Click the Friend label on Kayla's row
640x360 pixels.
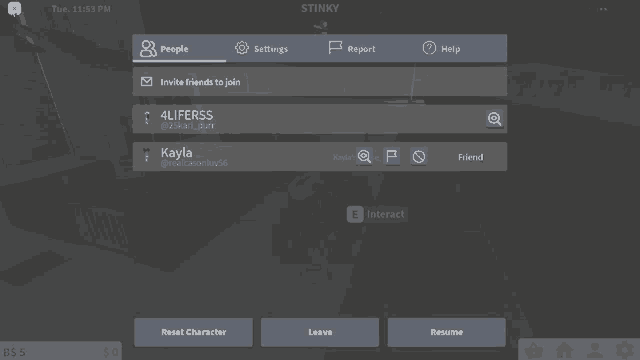(x=471, y=157)
